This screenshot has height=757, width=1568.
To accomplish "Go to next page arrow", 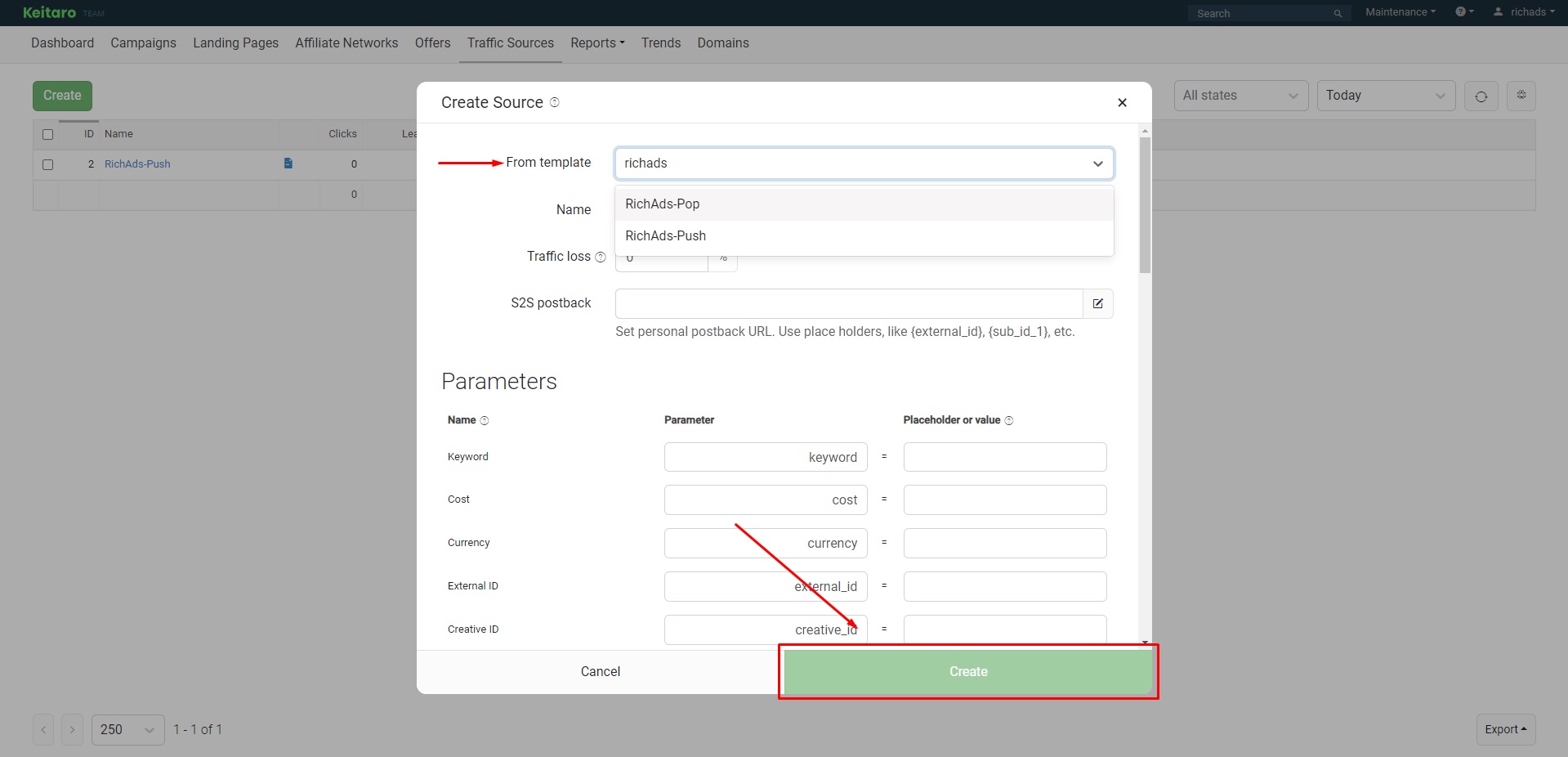I will pos(72,729).
